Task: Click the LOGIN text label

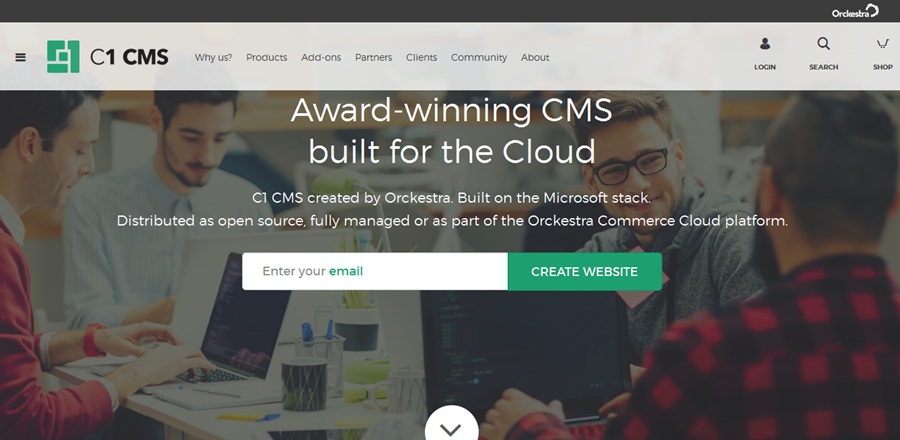Action: pos(765,67)
